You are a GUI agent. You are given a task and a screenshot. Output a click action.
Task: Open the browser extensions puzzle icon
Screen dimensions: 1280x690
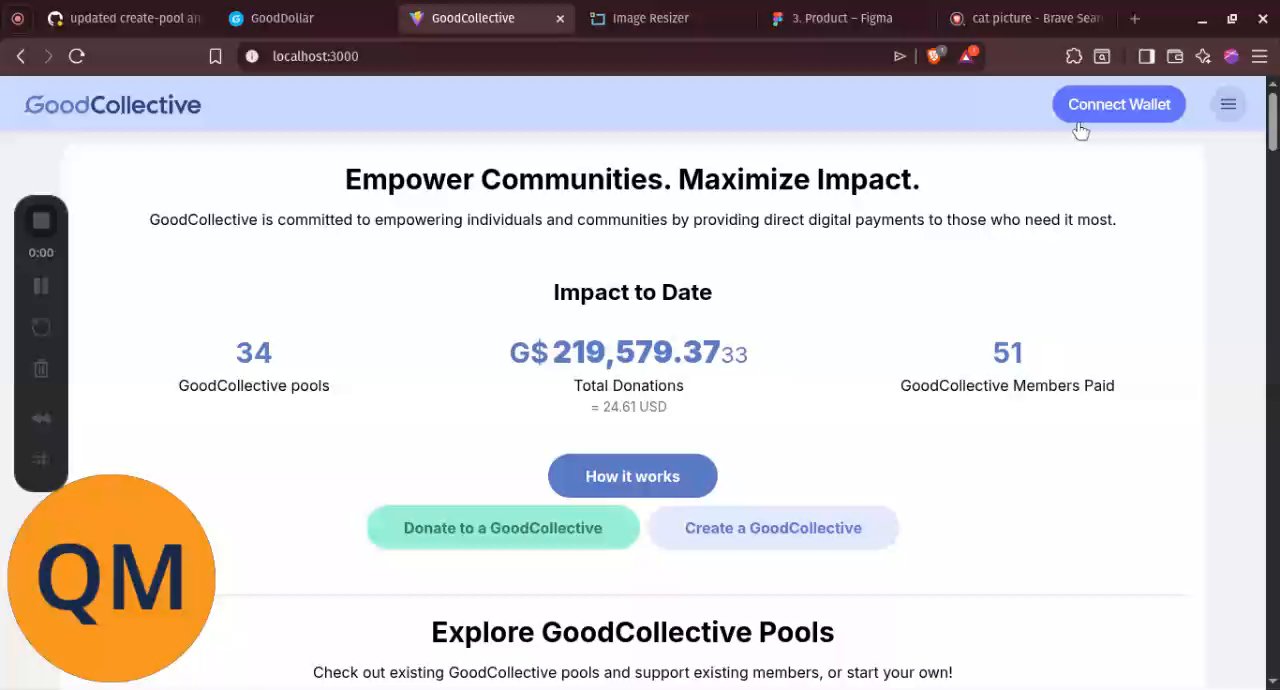pyautogui.click(x=1073, y=56)
